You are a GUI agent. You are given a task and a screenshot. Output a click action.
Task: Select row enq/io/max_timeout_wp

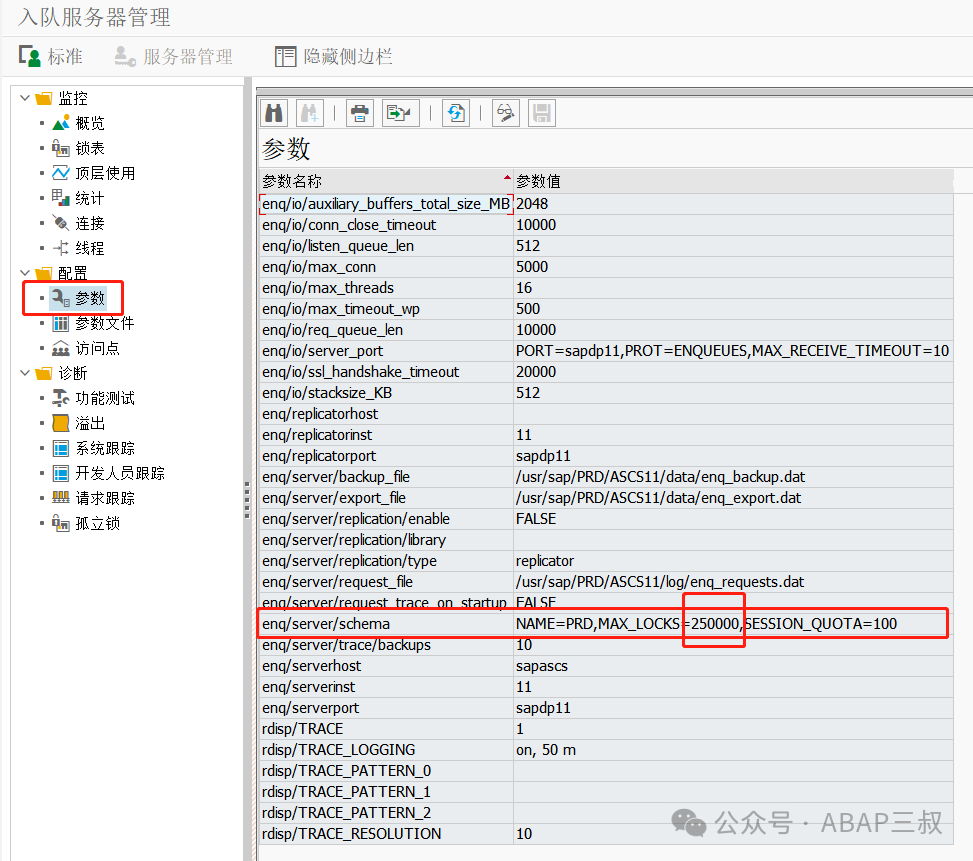[606, 309]
